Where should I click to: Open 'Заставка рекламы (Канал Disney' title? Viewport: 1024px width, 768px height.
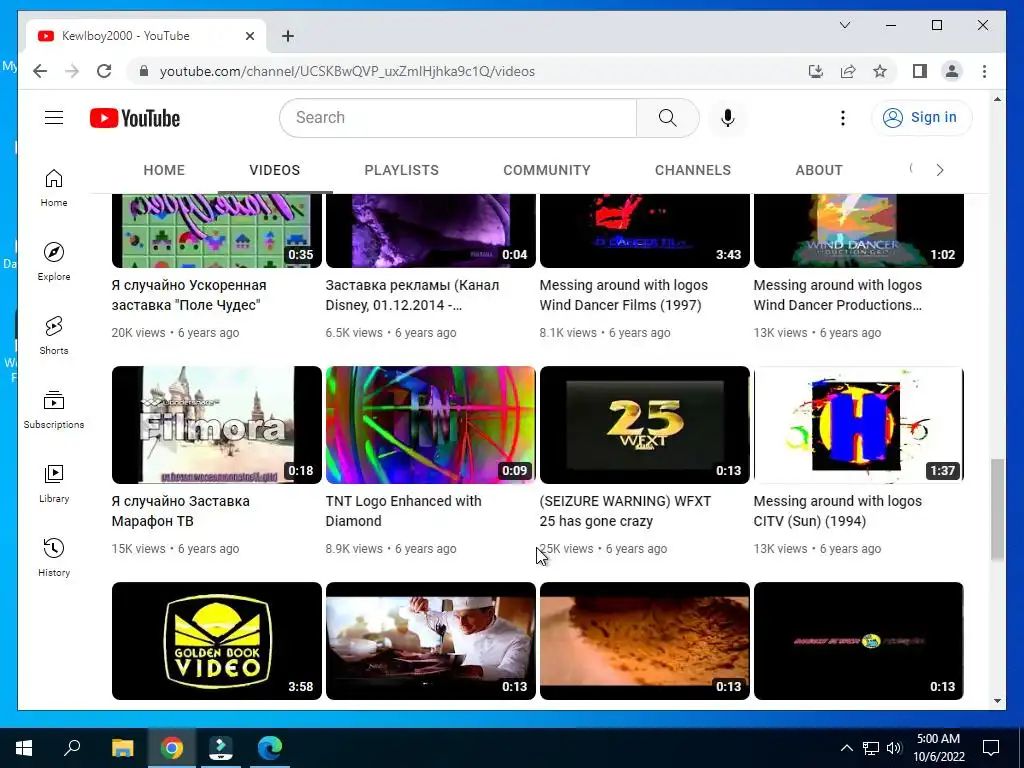413,295
